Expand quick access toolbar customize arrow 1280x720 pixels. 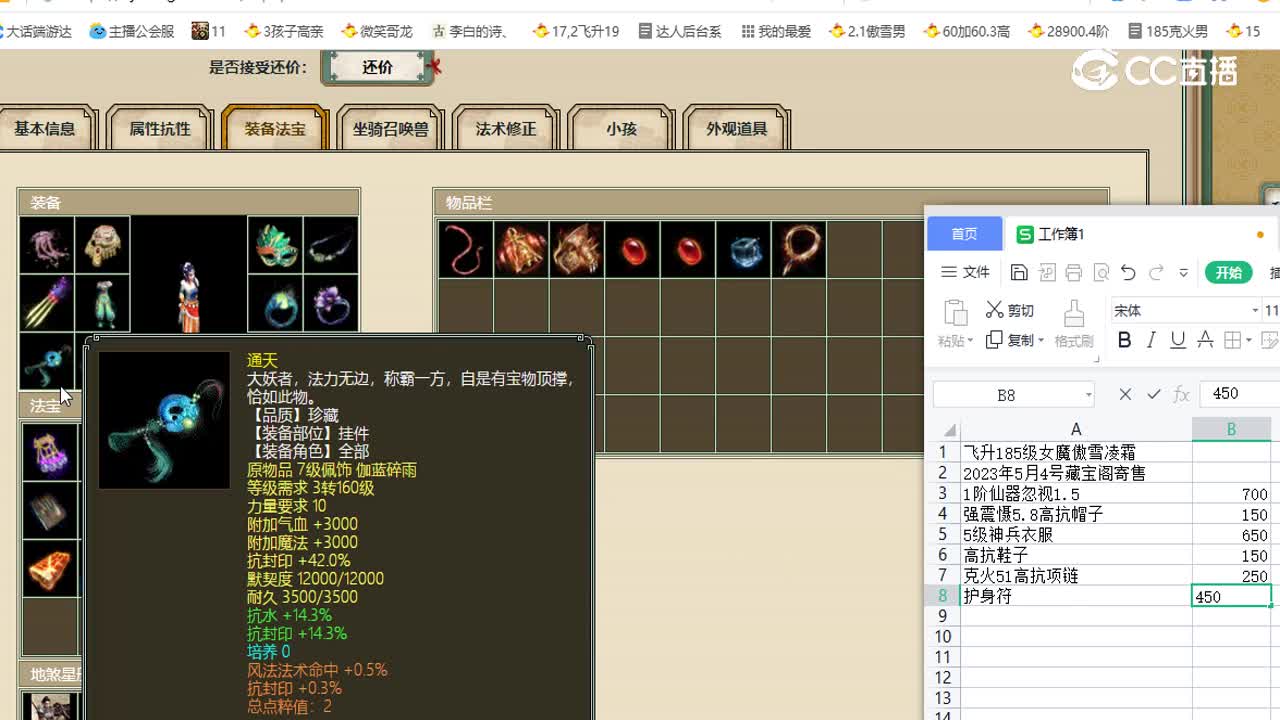click(x=1183, y=273)
